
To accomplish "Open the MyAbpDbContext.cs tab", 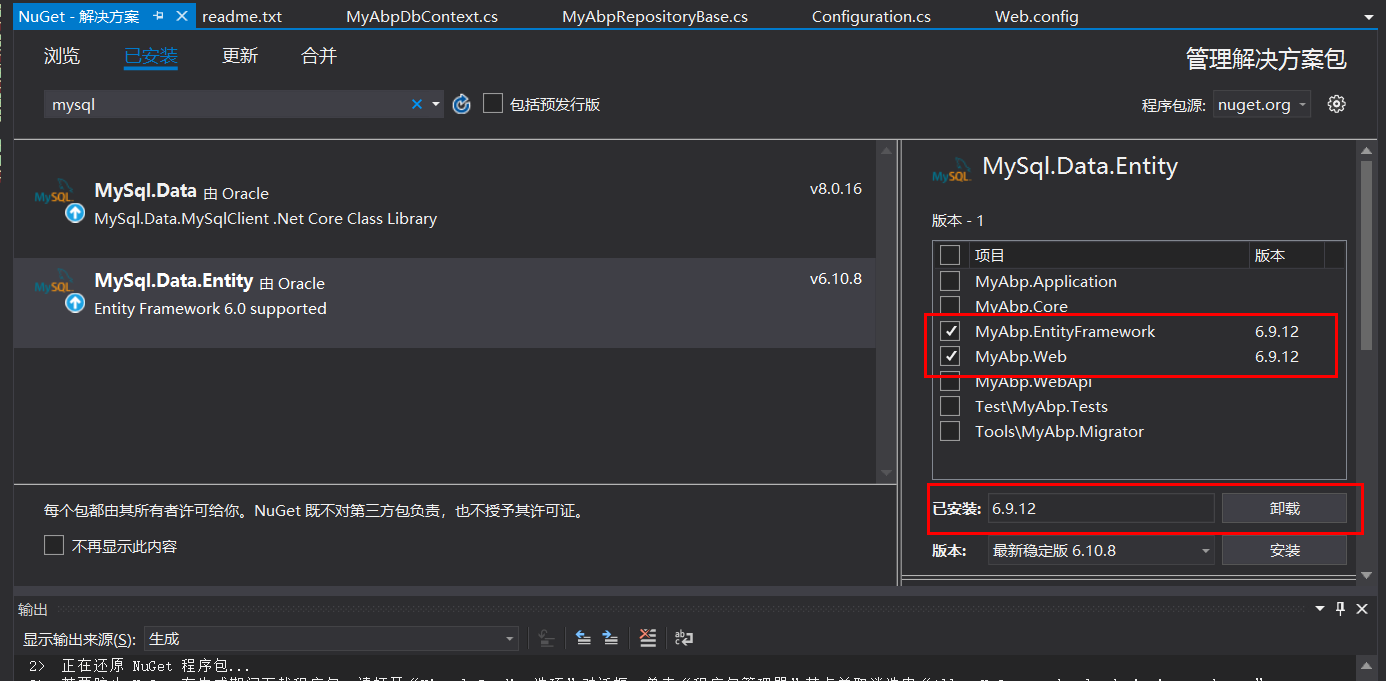I will pos(422,17).
